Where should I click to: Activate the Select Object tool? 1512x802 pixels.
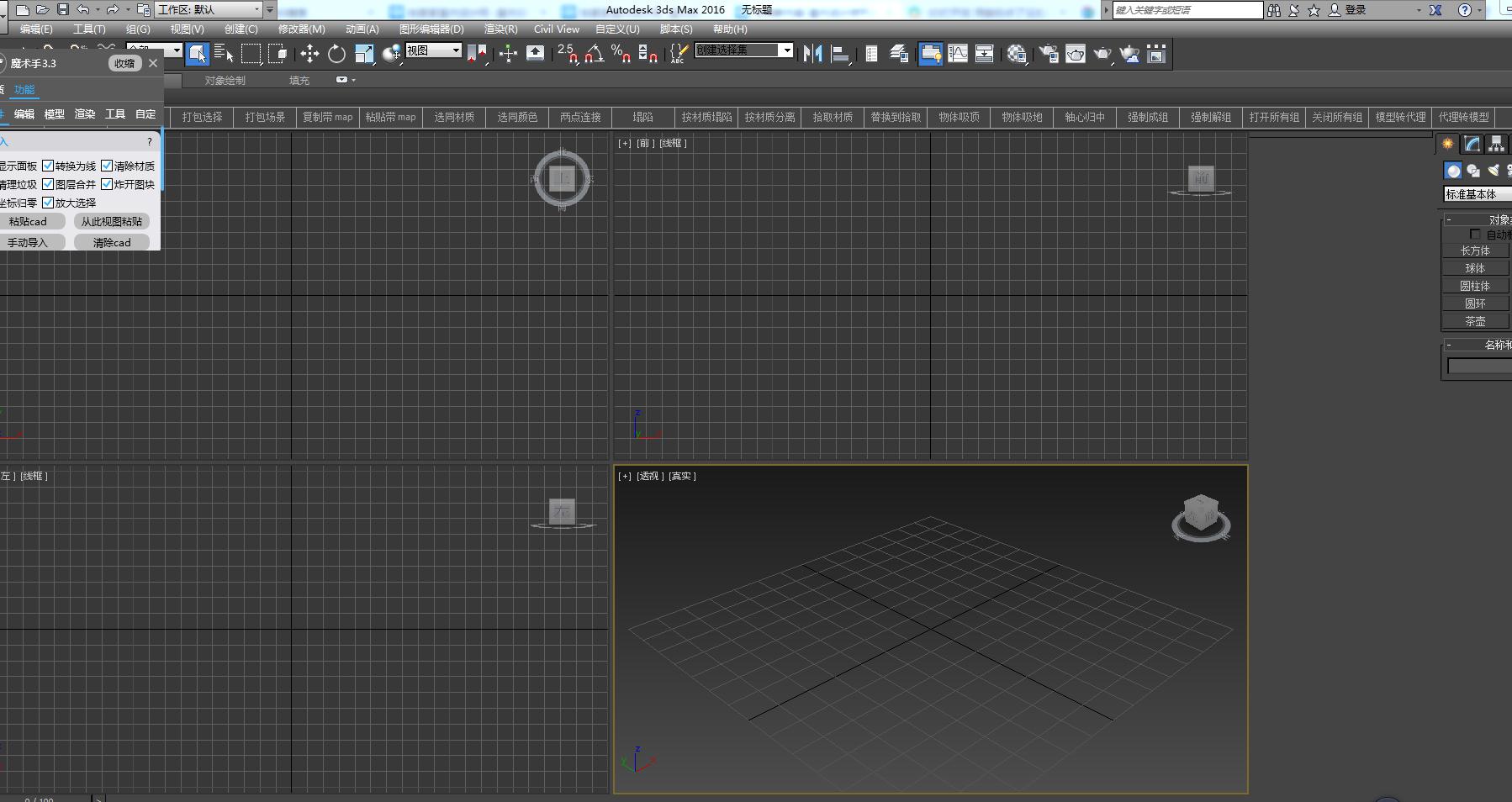click(x=197, y=54)
